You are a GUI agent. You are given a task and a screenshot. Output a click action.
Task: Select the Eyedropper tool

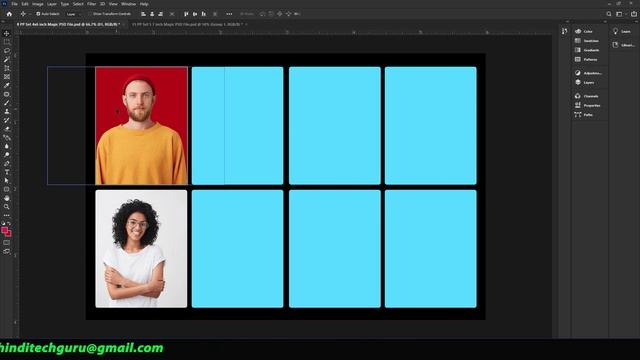7,85
